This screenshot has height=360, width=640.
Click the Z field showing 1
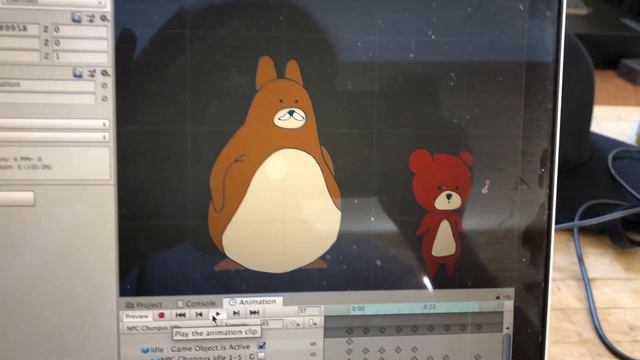[x=80, y=56]
